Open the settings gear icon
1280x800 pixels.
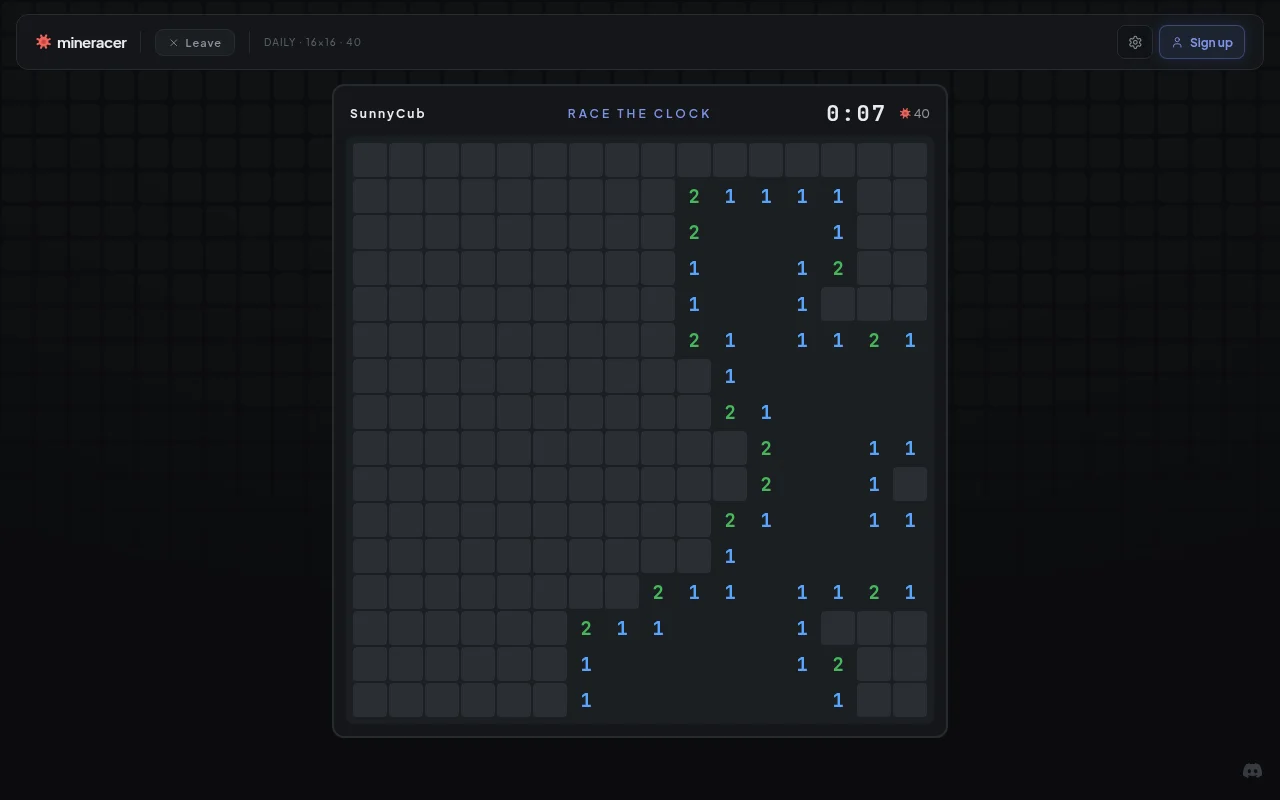[1135, 42]
